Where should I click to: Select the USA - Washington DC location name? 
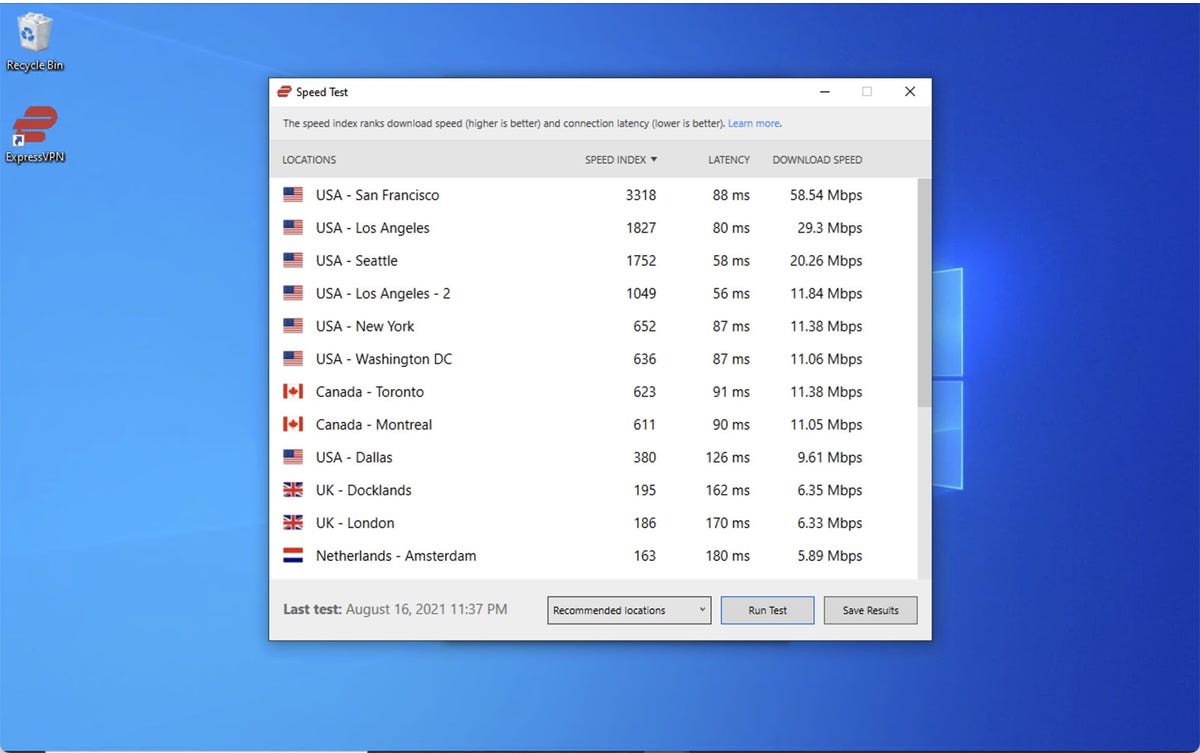click(x=384, y=359)
